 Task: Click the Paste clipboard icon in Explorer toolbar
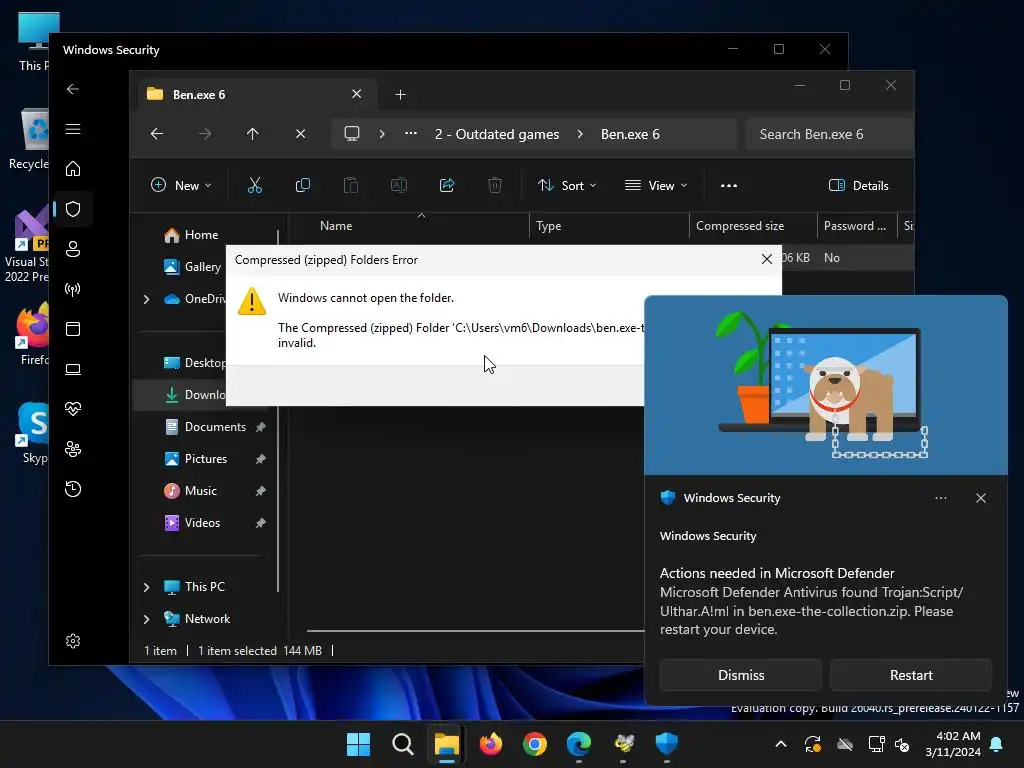(x=351, y=185)
